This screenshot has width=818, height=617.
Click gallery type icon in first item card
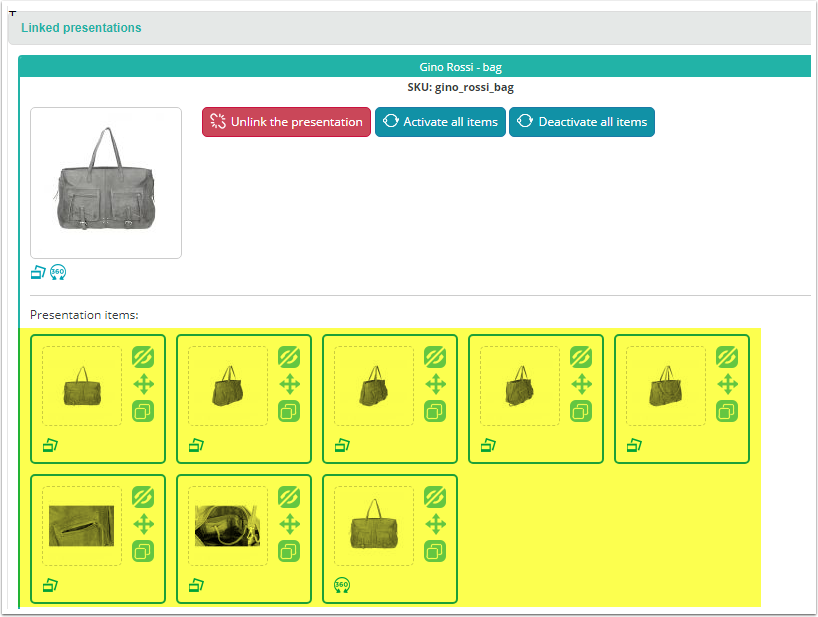point(50,445)
